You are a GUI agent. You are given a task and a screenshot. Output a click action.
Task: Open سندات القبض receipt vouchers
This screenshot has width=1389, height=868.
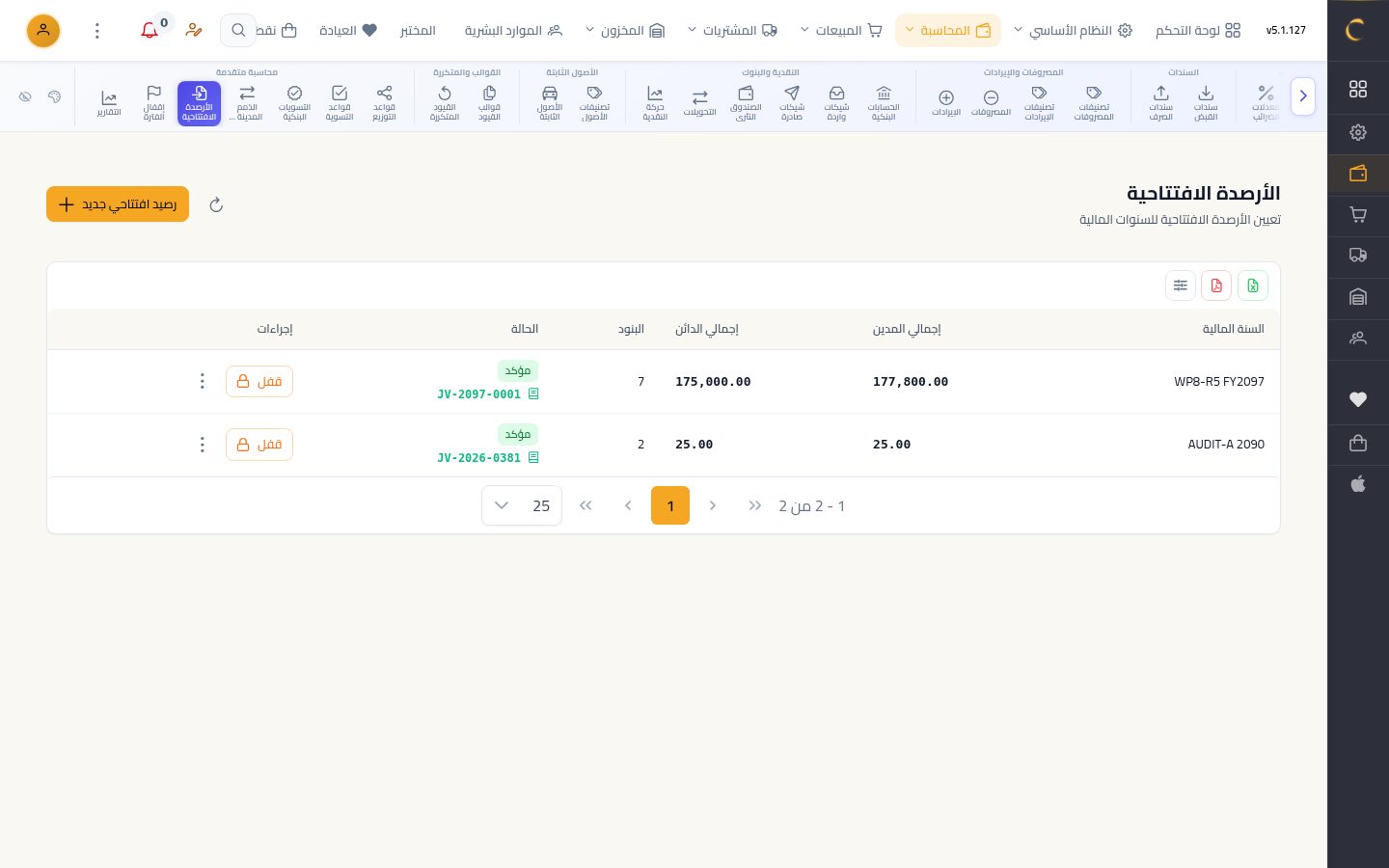(1206, 103)
